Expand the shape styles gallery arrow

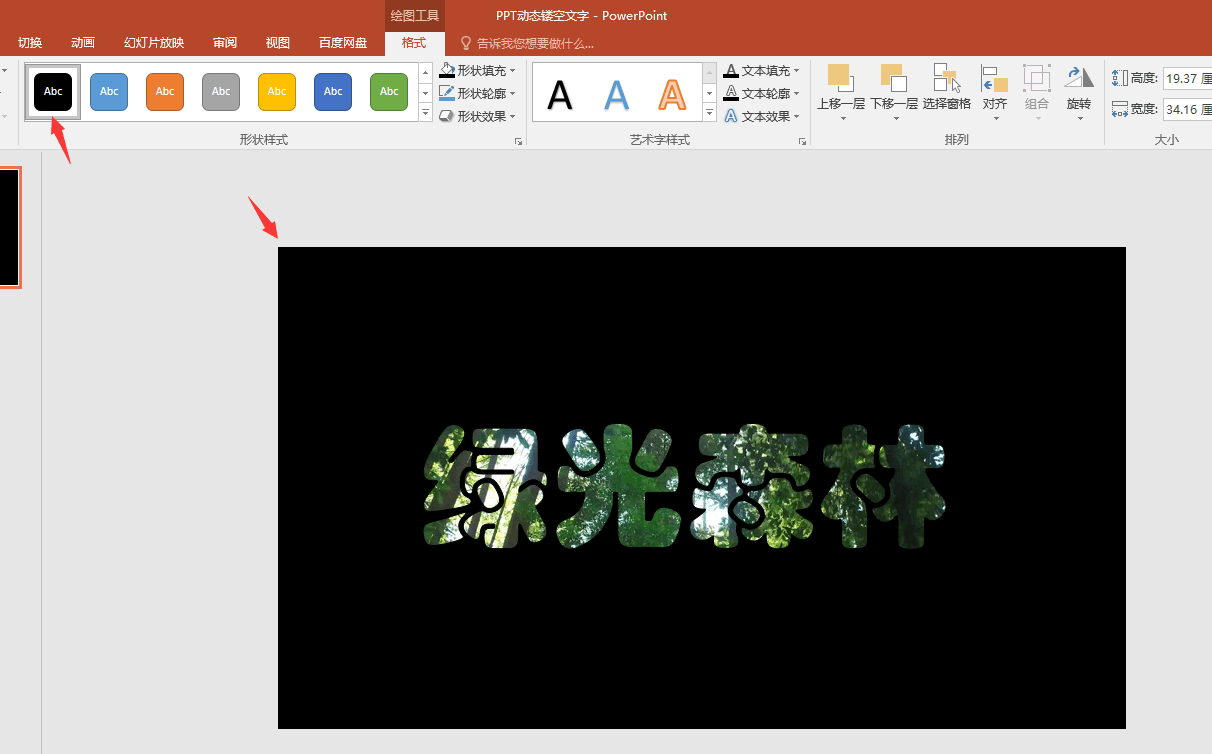425,113
